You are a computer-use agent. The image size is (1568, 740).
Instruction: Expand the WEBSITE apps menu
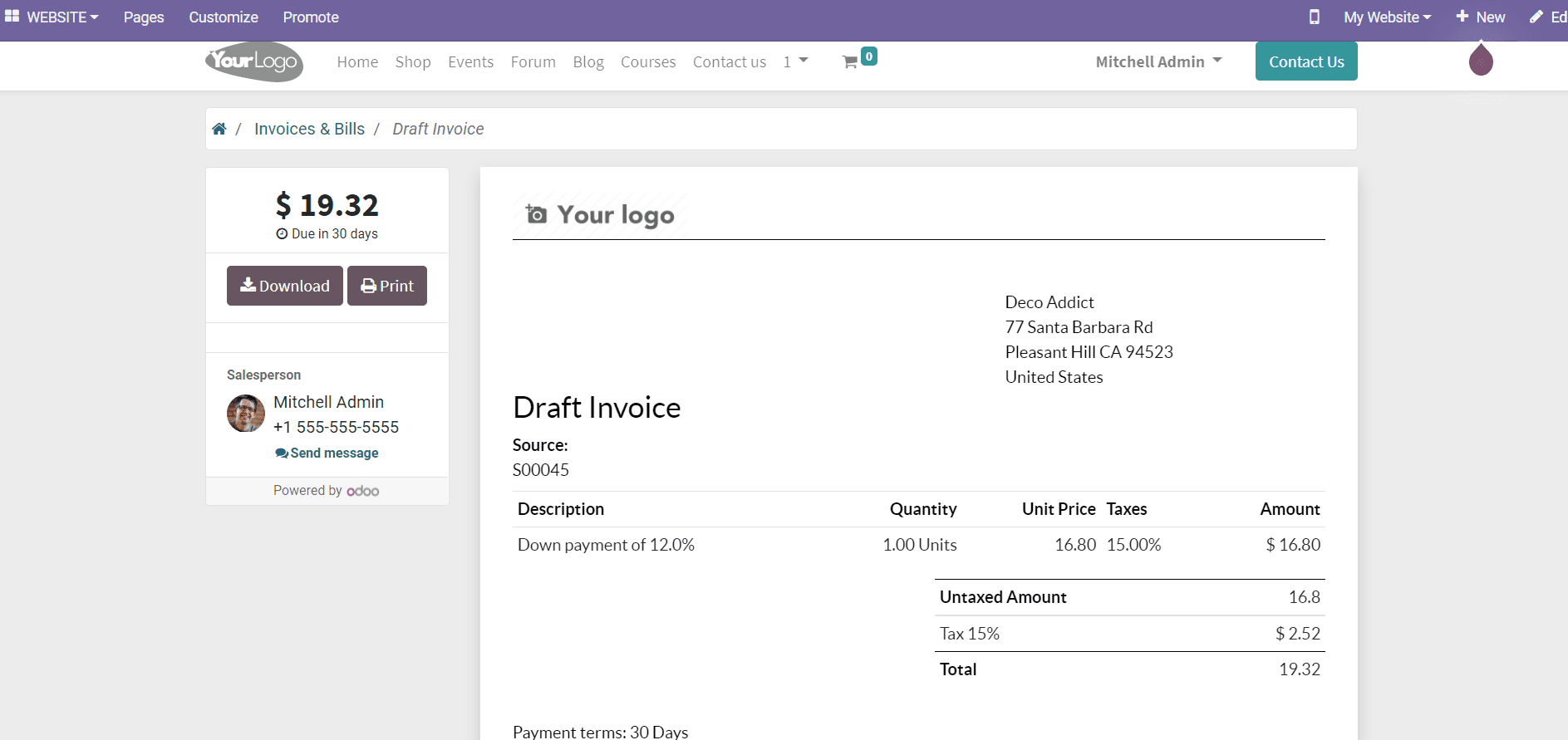(52, 17)
